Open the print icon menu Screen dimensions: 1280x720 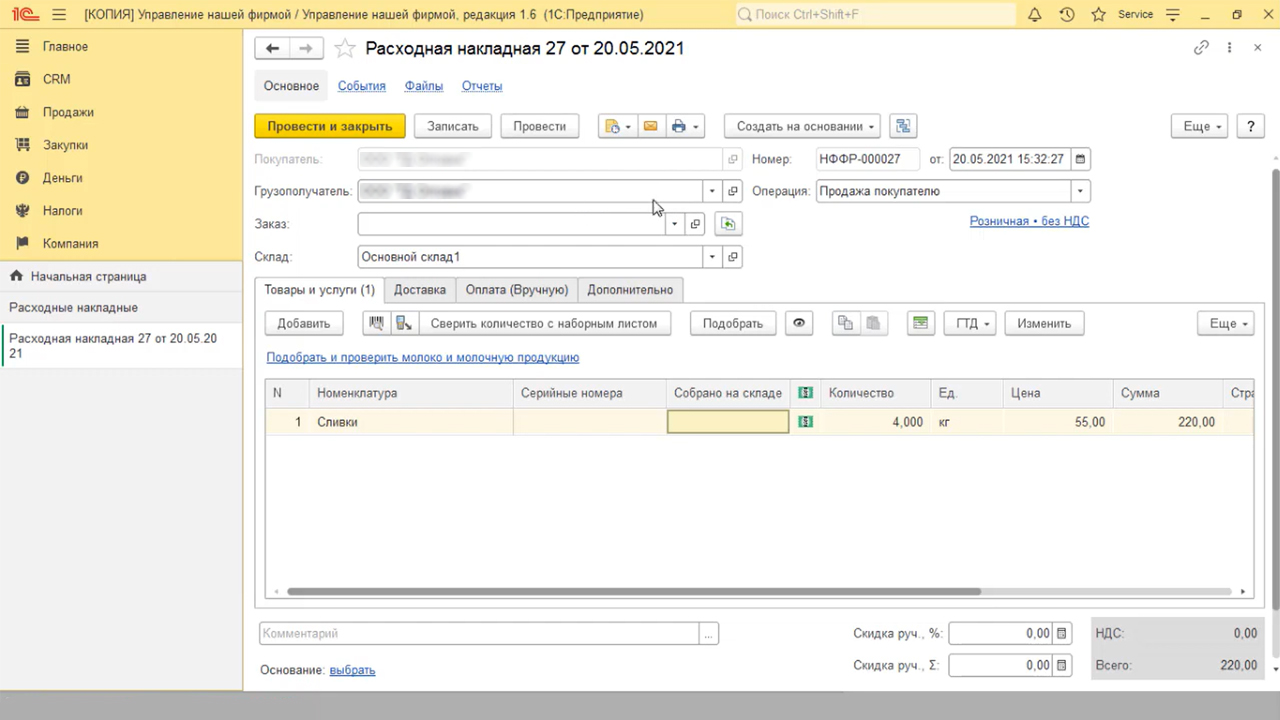pos(685,126)
